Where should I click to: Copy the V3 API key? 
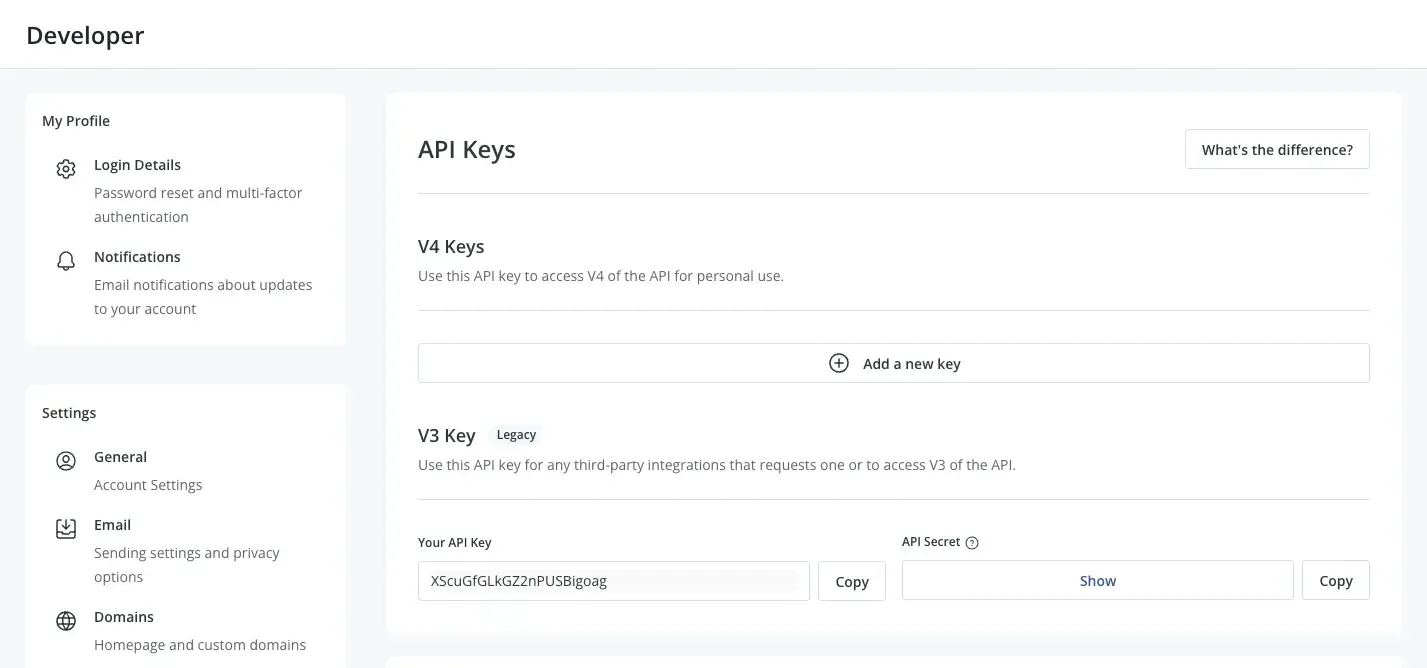pos(852,581)
